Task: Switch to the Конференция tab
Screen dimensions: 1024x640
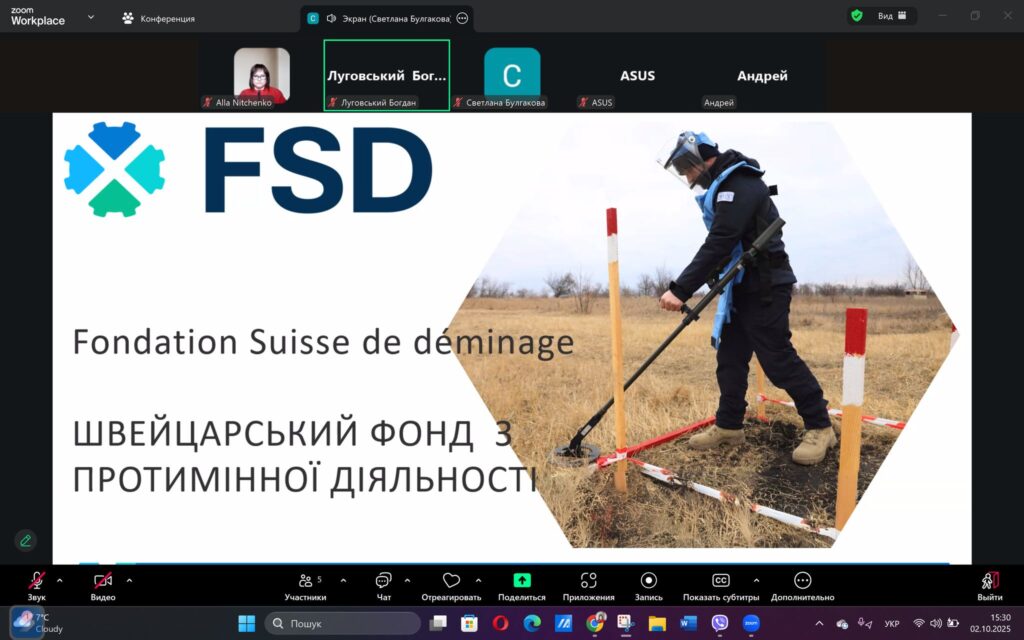Action: pyautogui.click(x=158, y=18)
